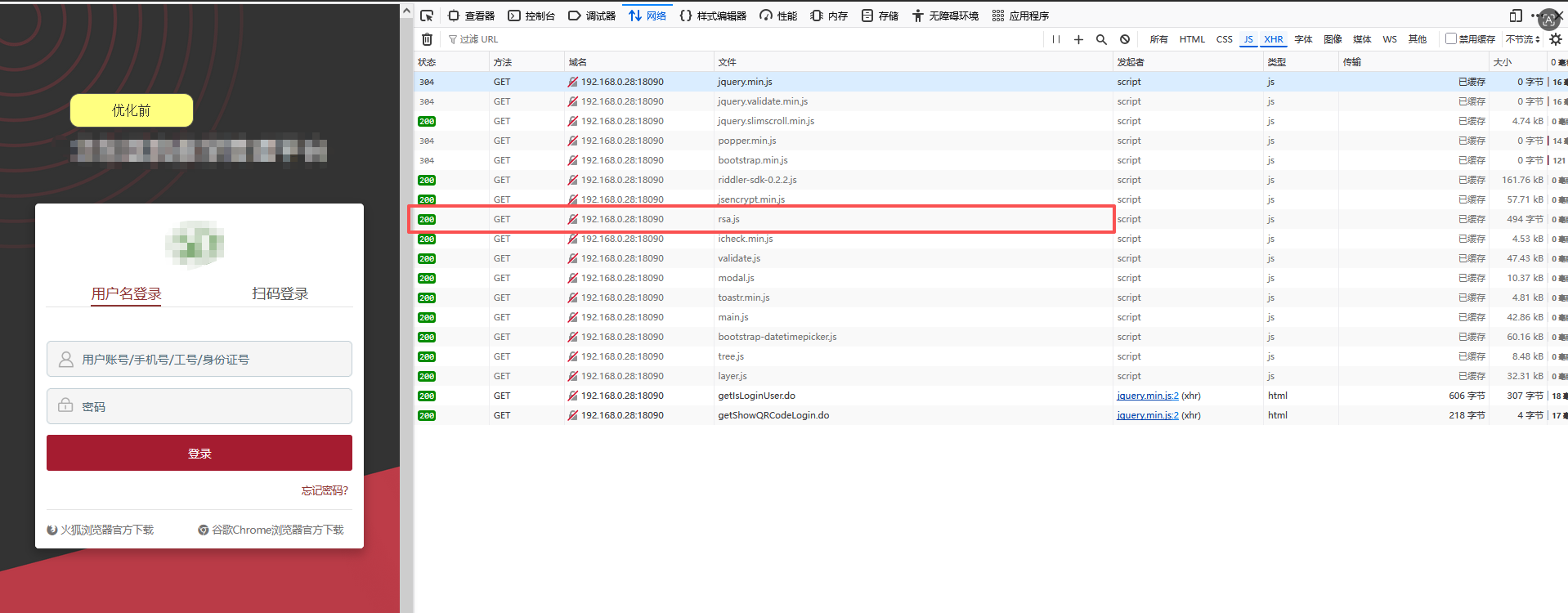Open the Storage (存储) panel
This screenshot has height=613, width=1568.
pos(880,16)
